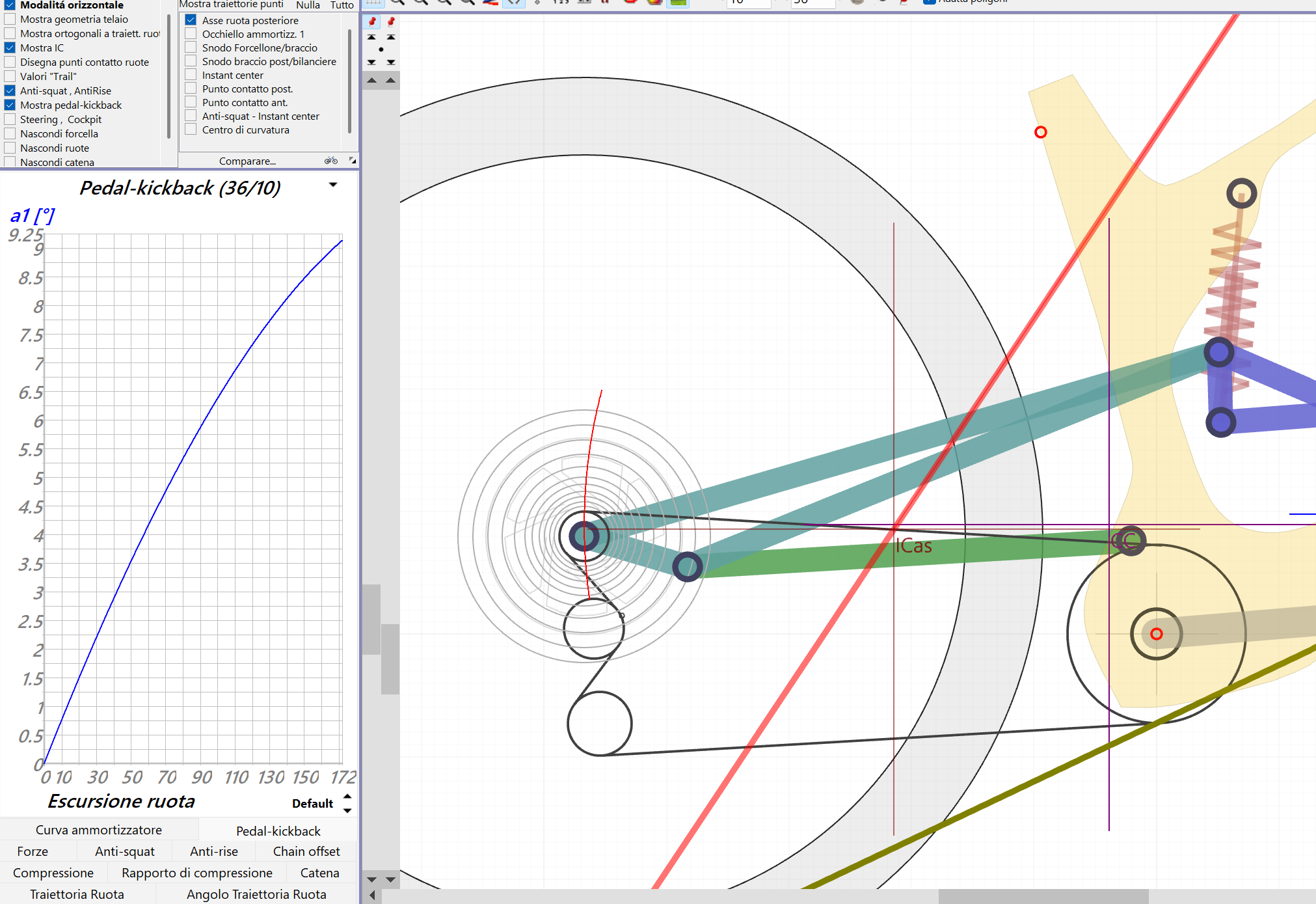
Task: Switch to the Anti-squat tab
Action: (124, 851)
